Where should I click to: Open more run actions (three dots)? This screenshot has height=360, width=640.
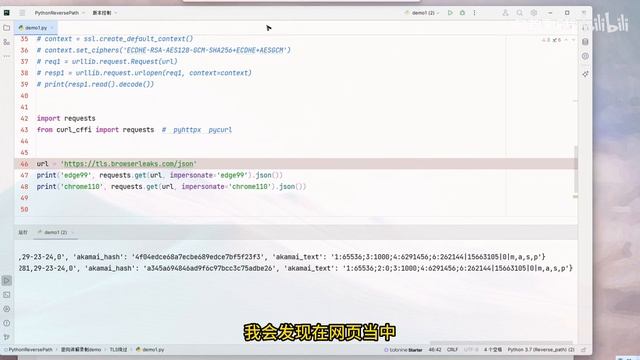pos(474,13)
